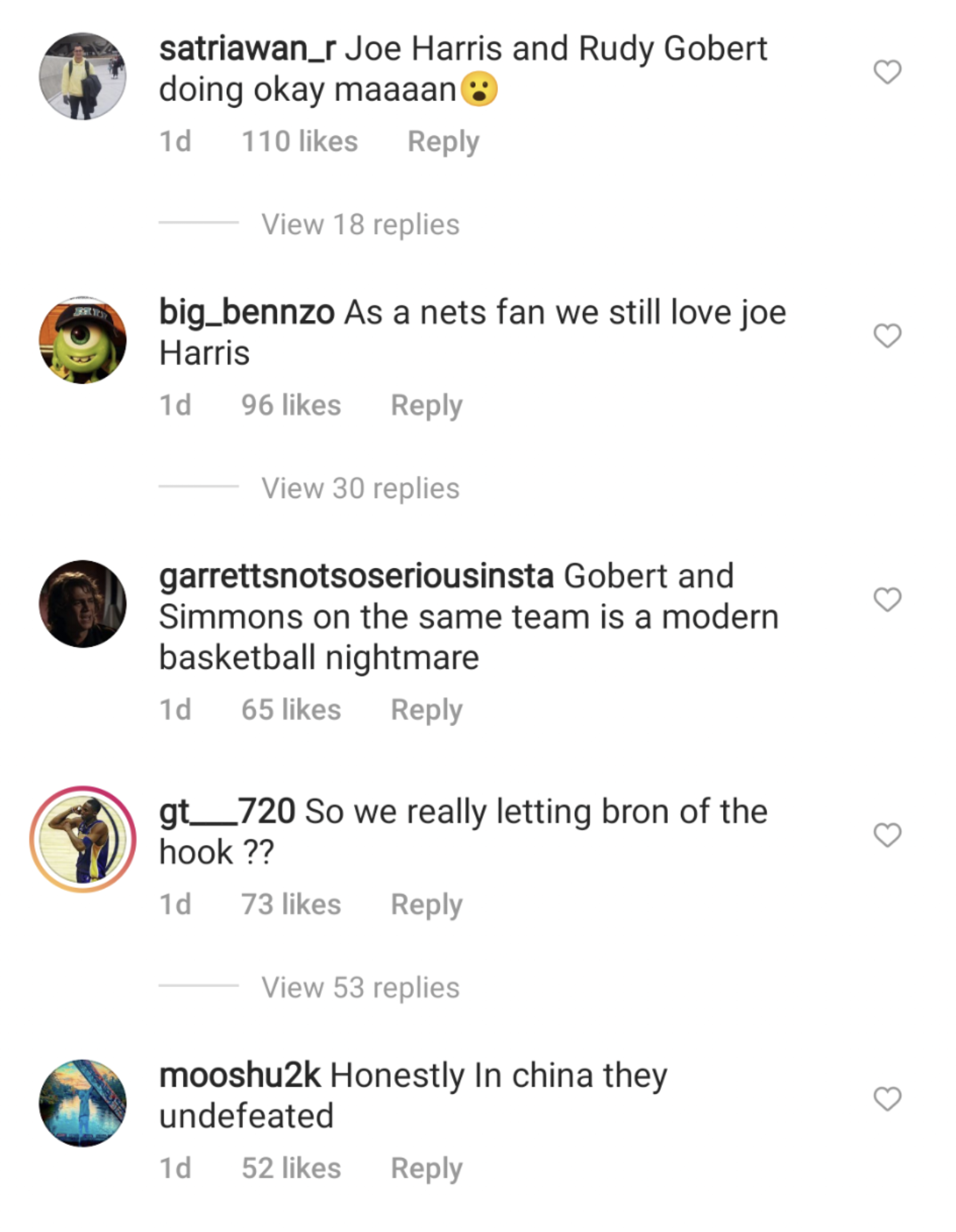
Task: Open big_bennzo's green monster avatar
Action: pos(83,340)
